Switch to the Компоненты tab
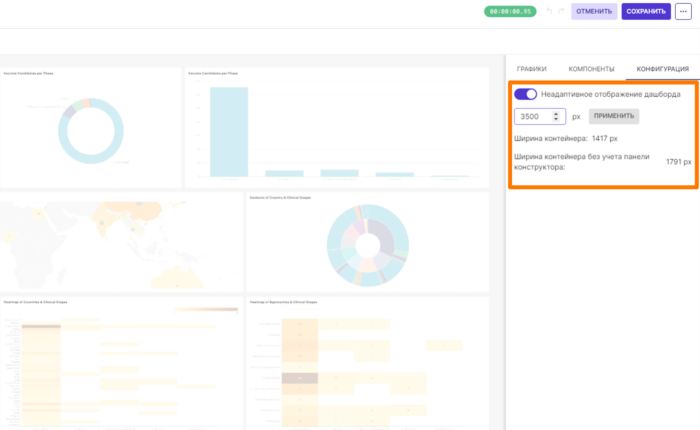Screen dimensions: 700x430 (591, 69)
